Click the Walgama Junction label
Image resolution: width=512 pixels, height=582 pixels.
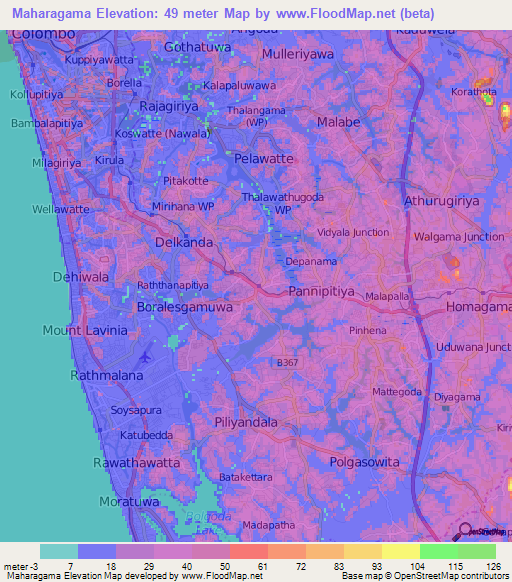pyautogui.click(x=459, y=237)
